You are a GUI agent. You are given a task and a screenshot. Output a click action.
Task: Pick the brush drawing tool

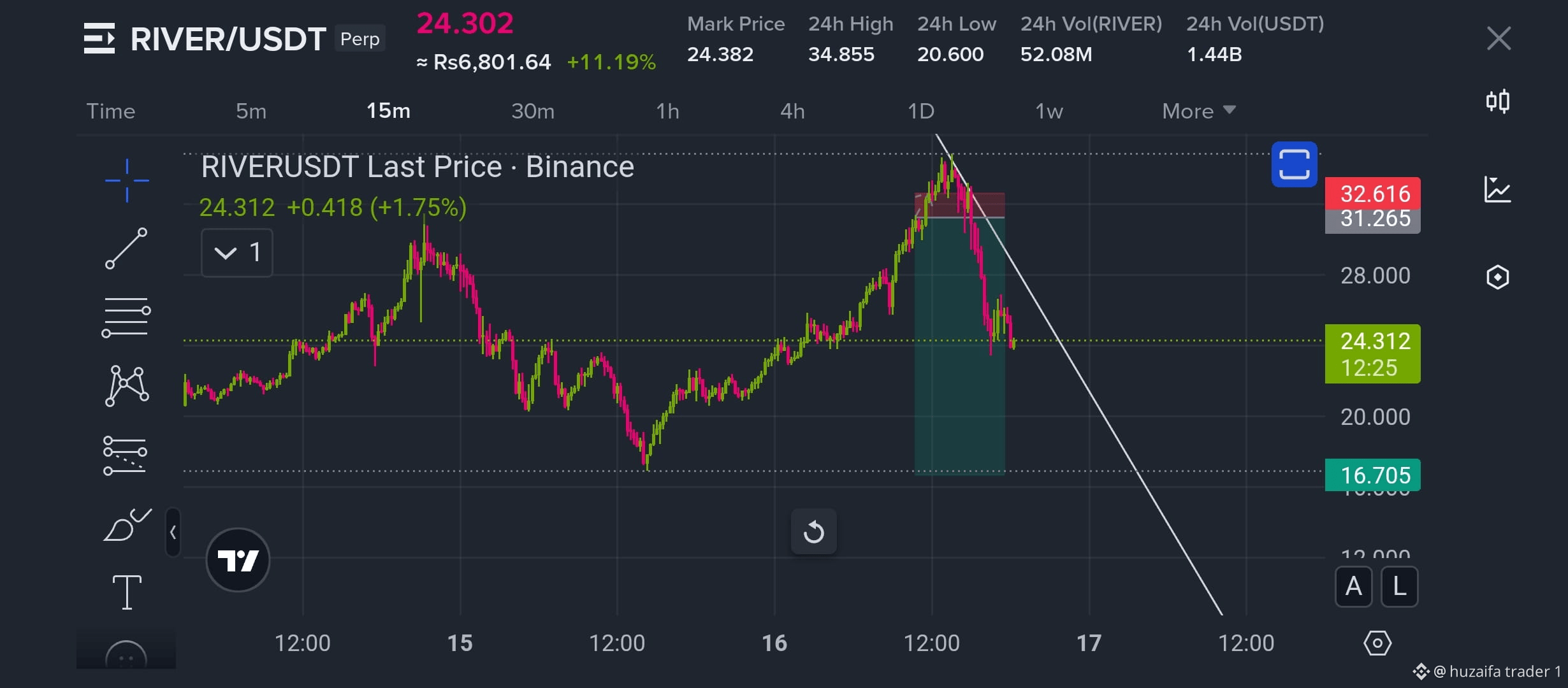click(x=127, y=525)
